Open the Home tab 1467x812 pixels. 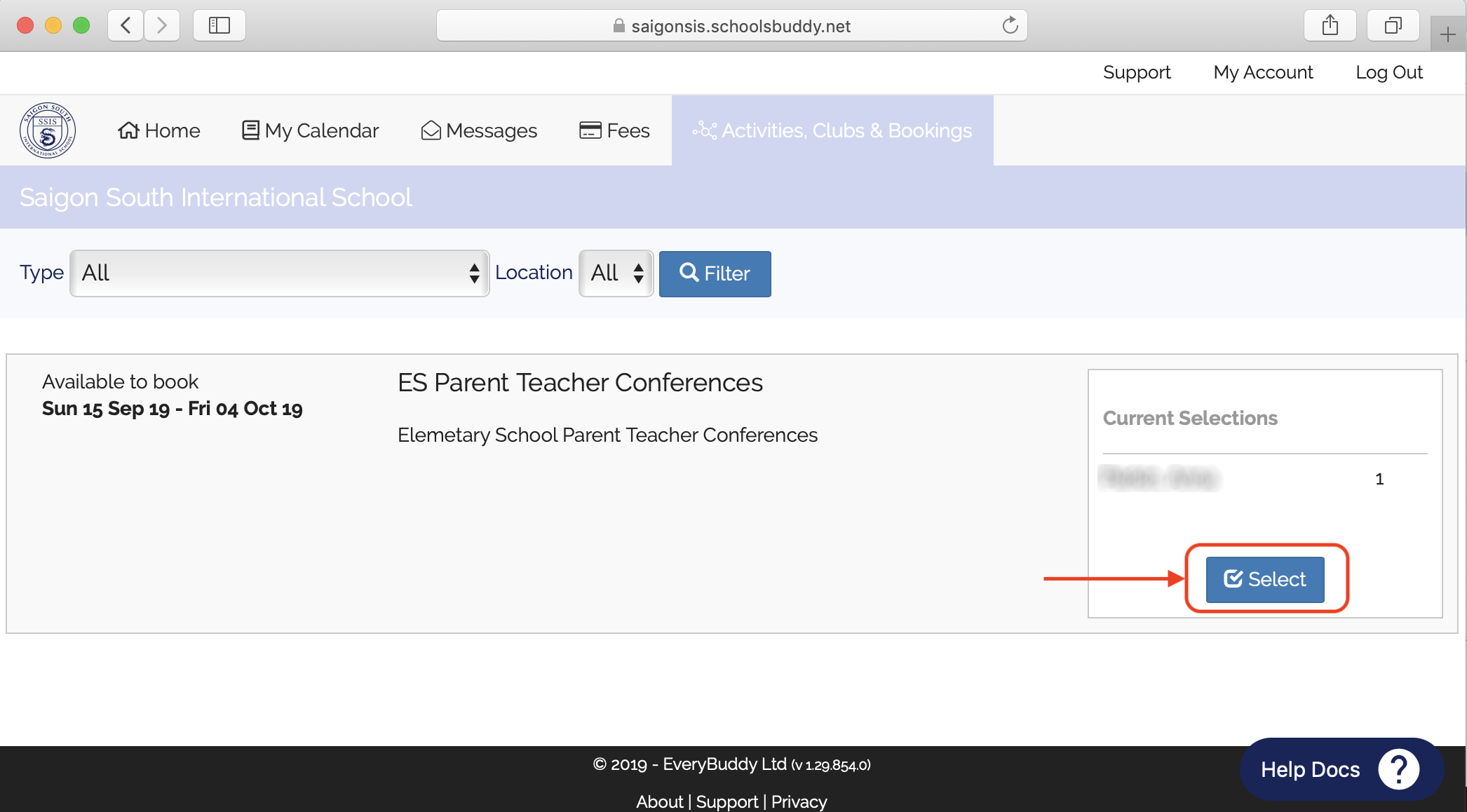tap(159, 130)
